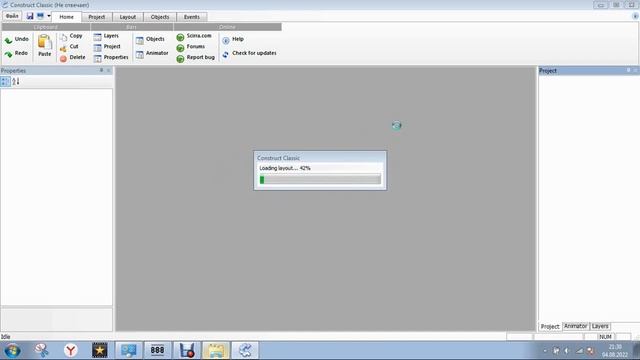Switch to the Events ribbon tab

point(191,17)
